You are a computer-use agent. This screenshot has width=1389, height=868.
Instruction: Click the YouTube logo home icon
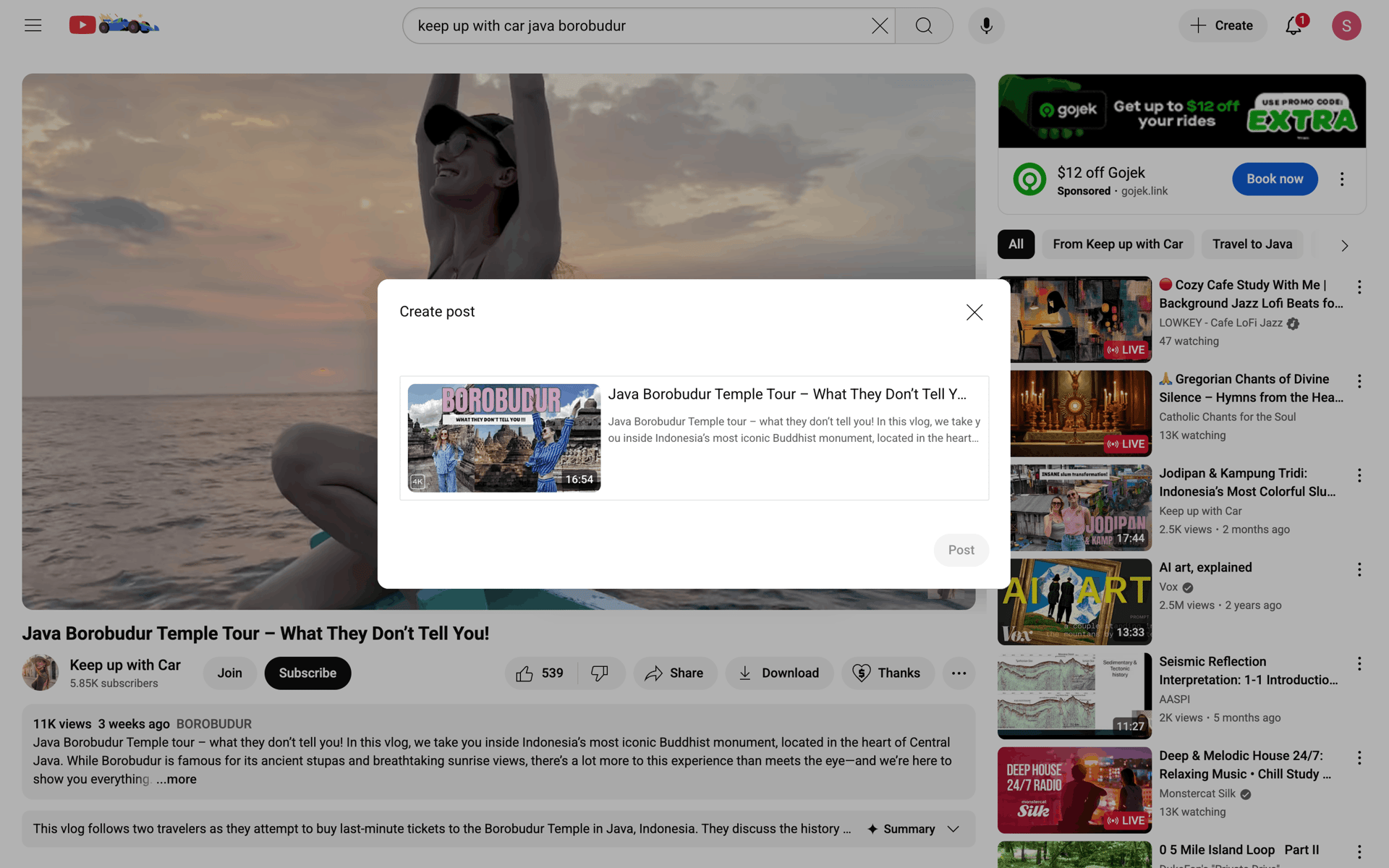click(114, 25)
